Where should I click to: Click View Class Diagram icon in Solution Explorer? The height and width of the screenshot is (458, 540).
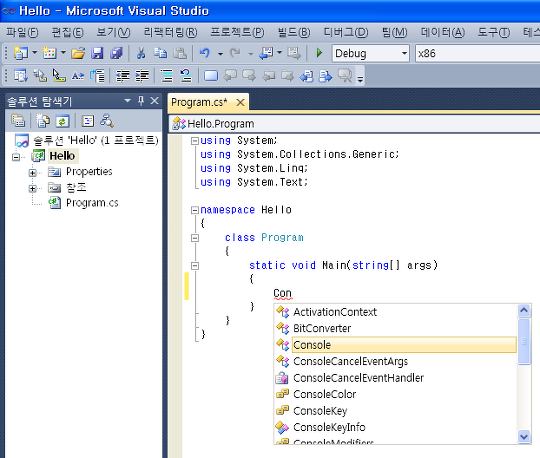(x=107, y=121)
